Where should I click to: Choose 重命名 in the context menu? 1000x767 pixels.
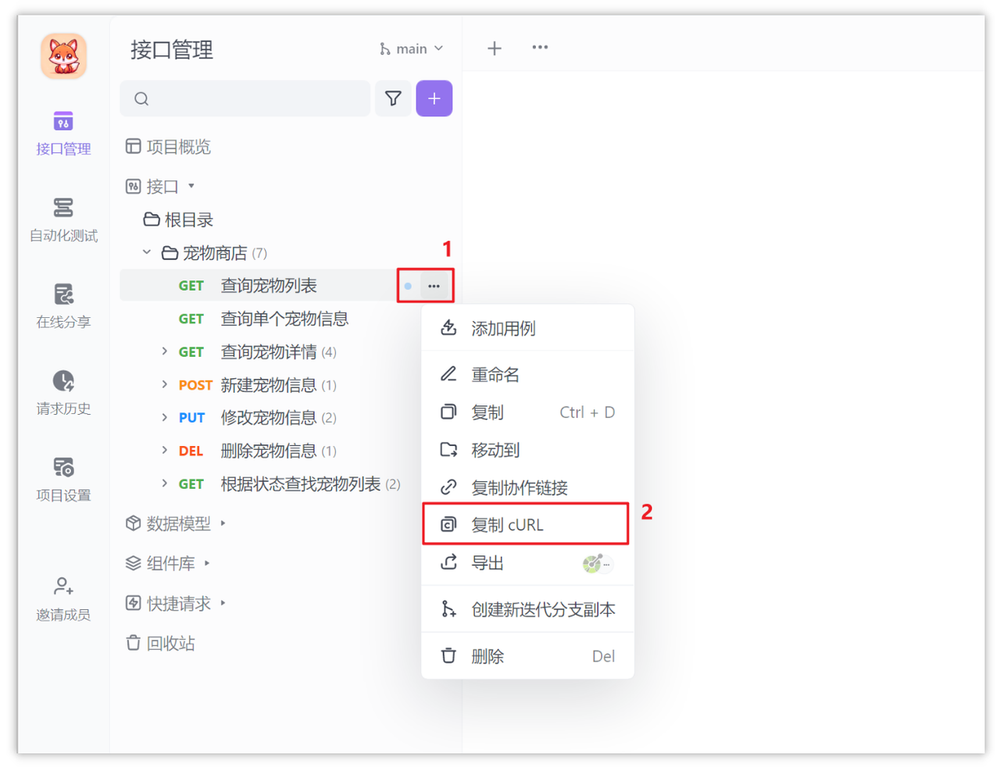[x=495, y=374]
